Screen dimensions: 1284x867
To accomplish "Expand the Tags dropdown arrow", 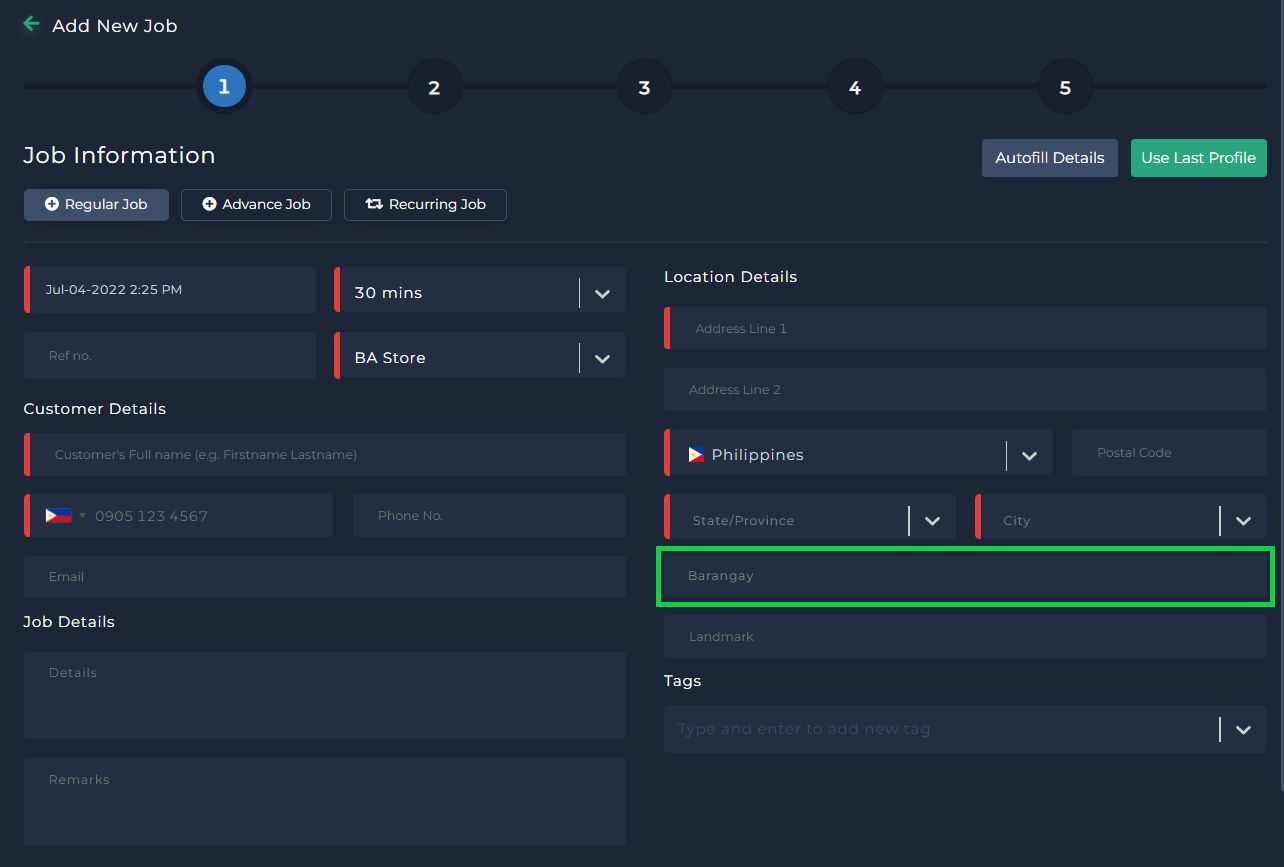I will point(1243,730).
